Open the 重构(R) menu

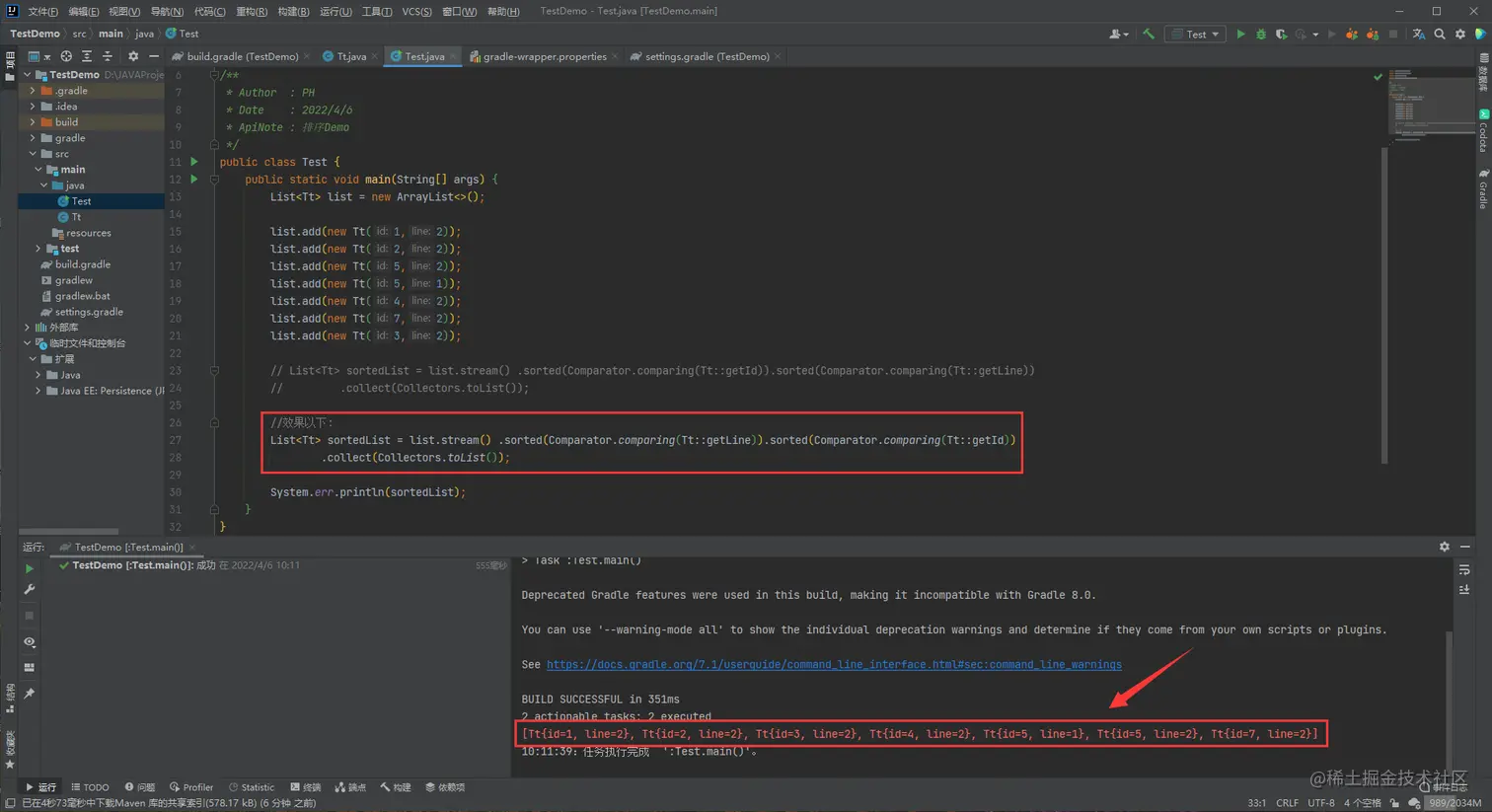[252, 11]
